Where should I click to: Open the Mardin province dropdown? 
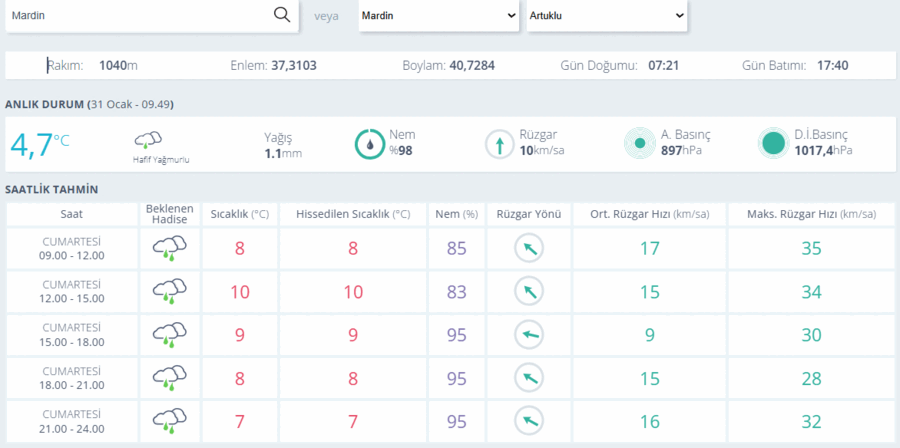(439, 16)
